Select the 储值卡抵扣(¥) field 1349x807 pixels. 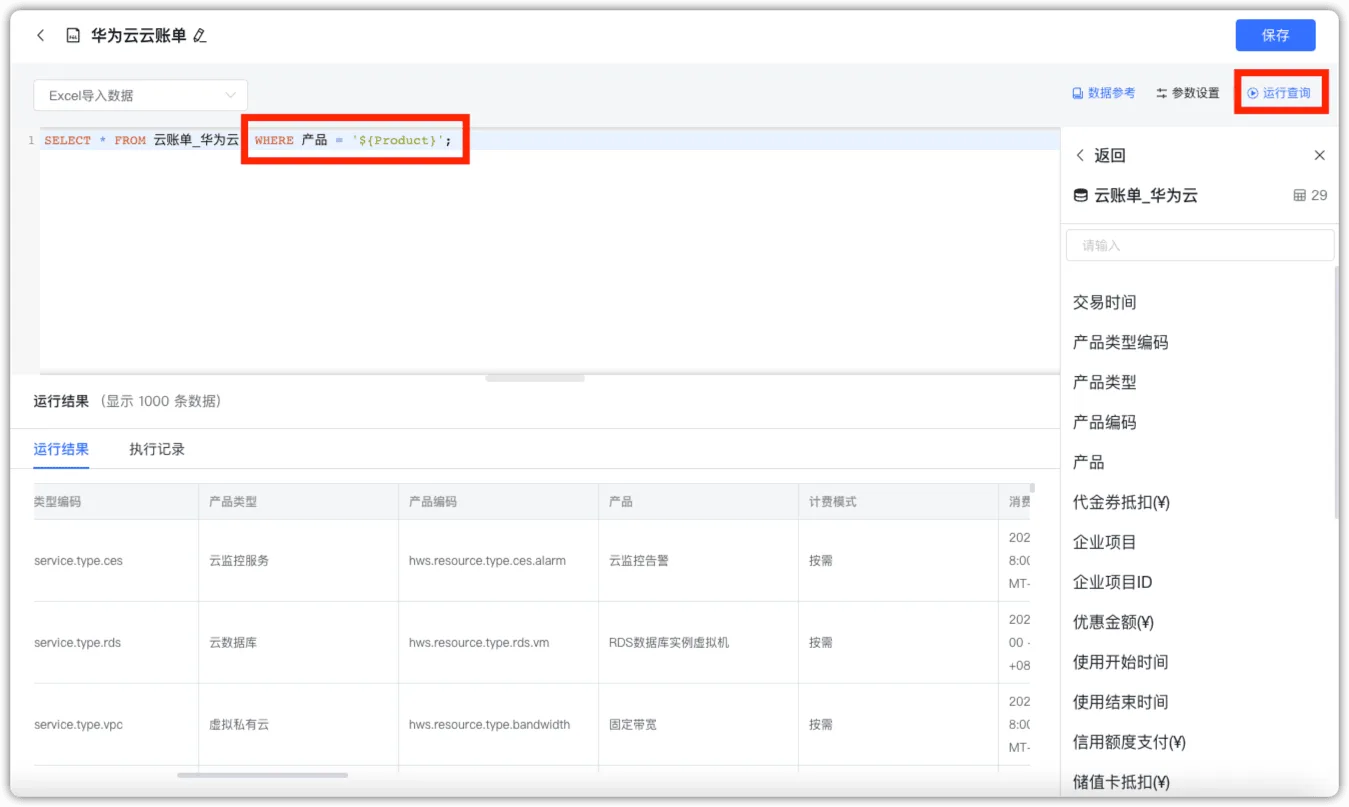[1121, 782]
